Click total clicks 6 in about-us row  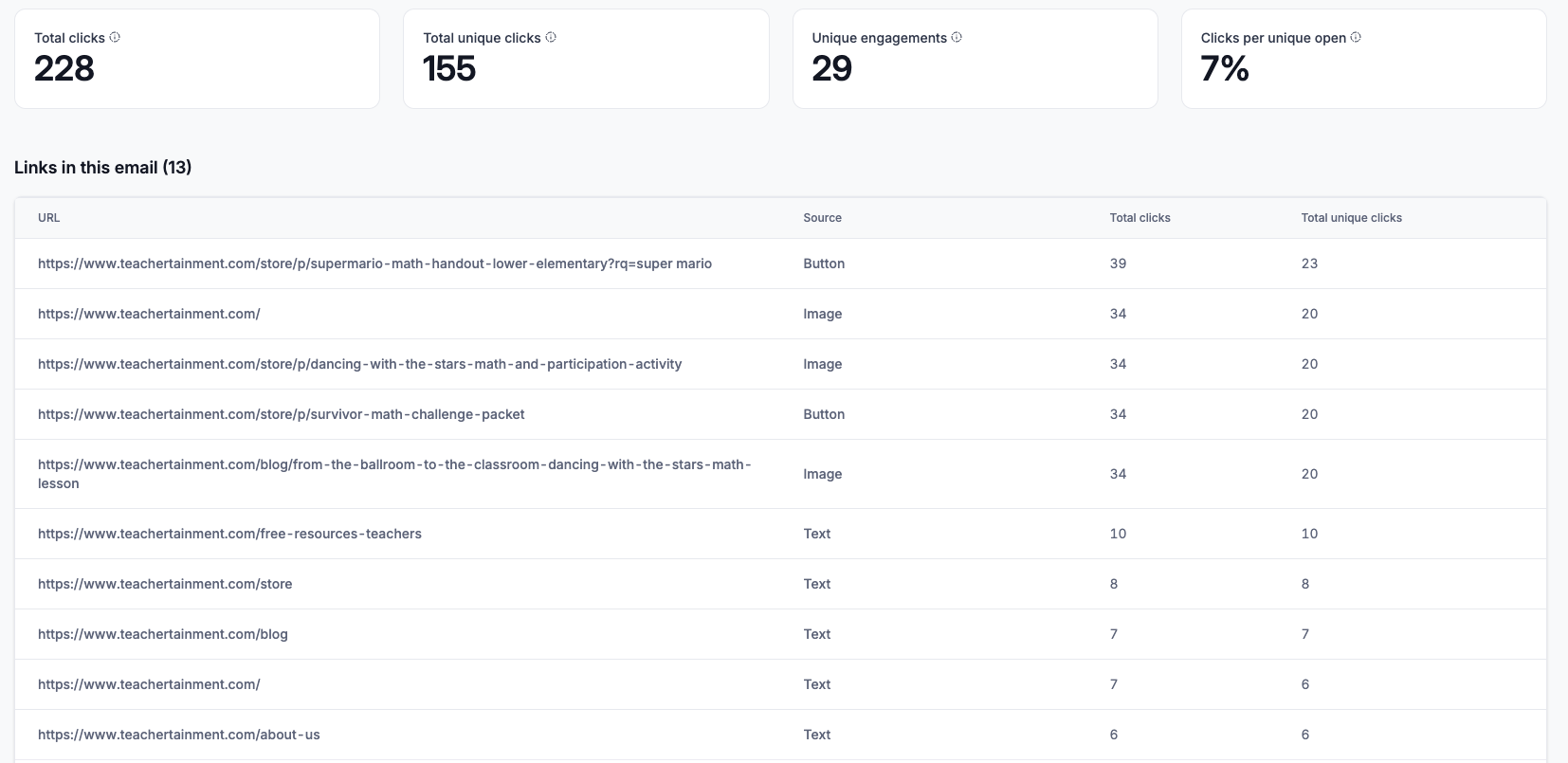1114,735
